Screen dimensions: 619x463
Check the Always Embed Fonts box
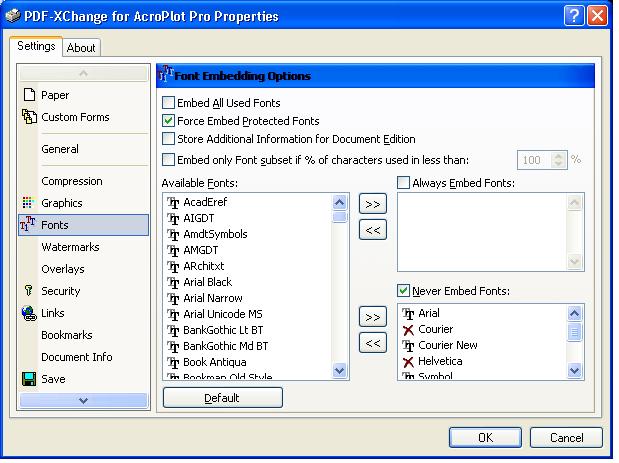pyautogui.click(x=403, y=183)
